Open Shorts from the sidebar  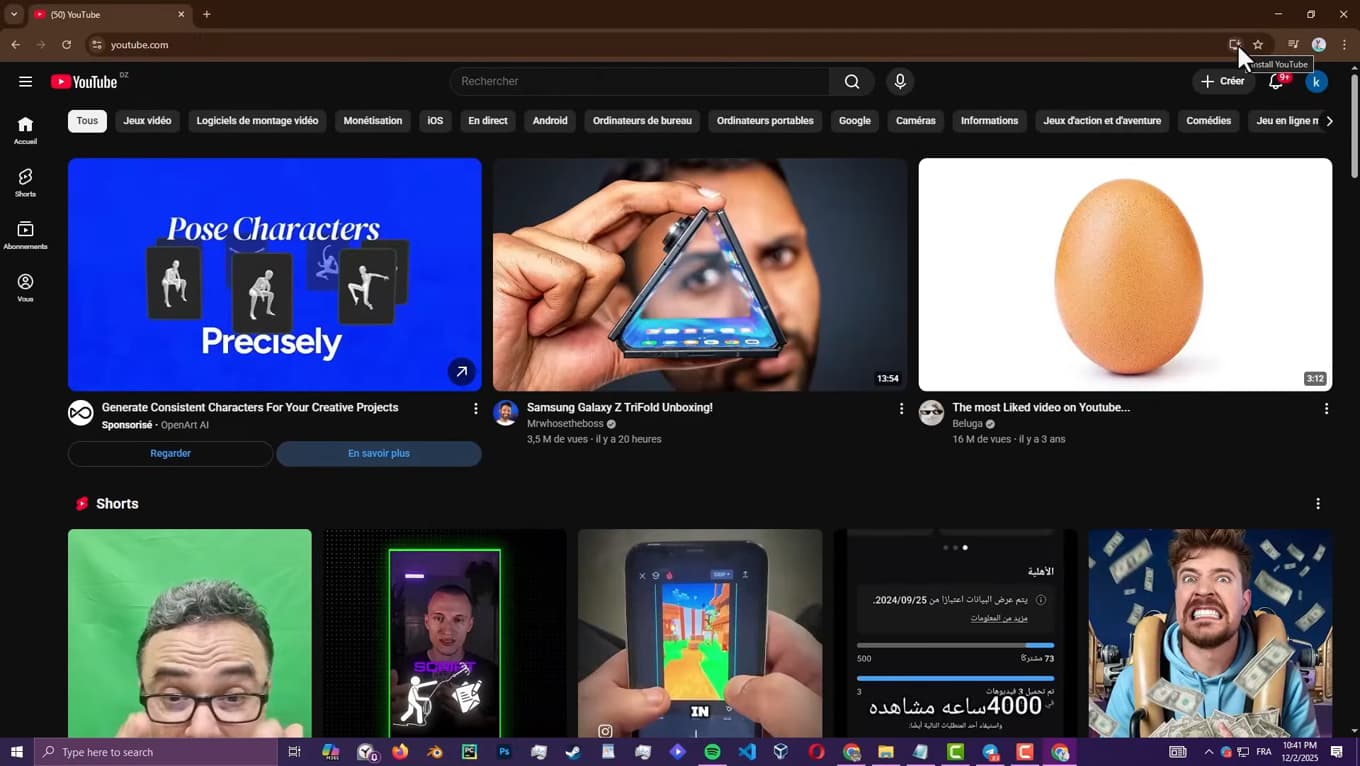coord(25,182)
